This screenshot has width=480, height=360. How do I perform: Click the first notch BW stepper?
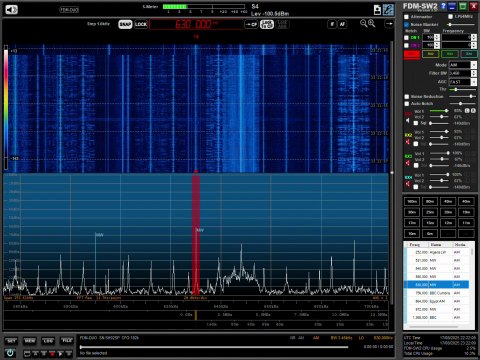(x=437, y=37)
